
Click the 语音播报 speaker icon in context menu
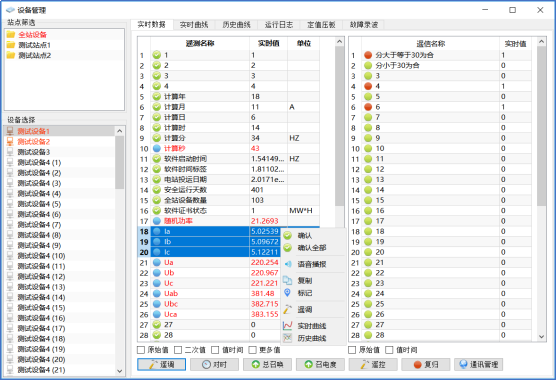[x=288, y=264]
